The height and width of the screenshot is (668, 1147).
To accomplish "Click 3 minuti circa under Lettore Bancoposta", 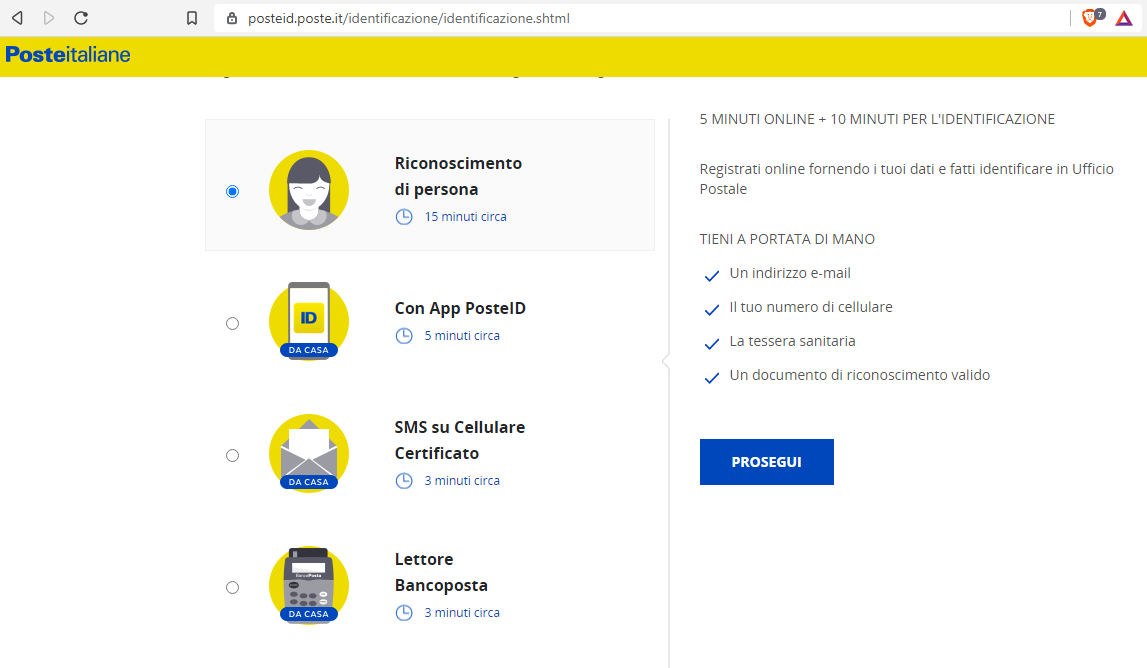I will [x=462, y=612].
